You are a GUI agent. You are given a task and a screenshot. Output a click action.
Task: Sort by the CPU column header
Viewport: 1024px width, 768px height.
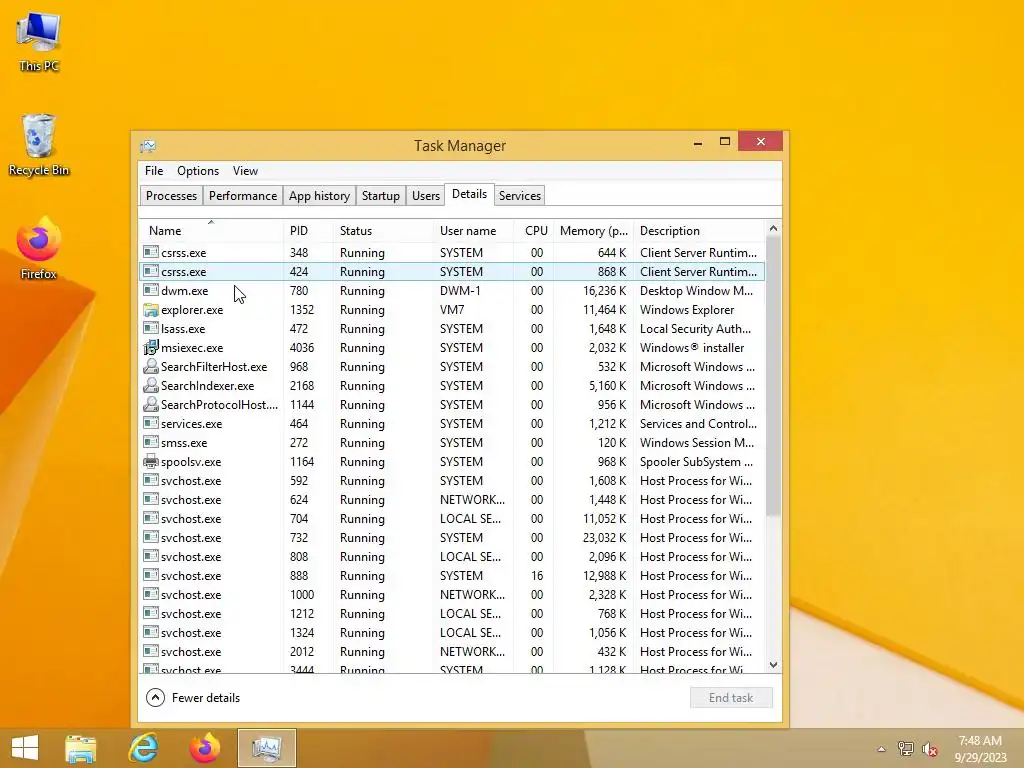[x=534, y=231]
